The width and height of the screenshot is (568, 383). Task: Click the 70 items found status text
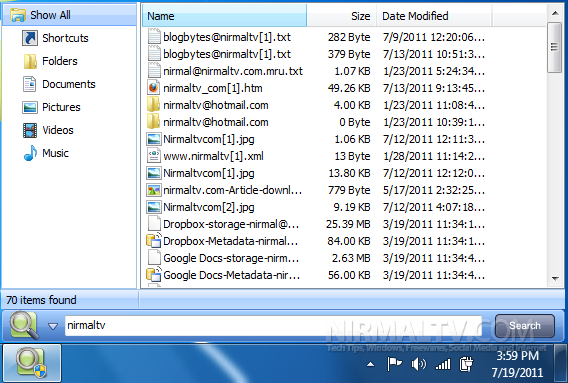pos(41,300)
